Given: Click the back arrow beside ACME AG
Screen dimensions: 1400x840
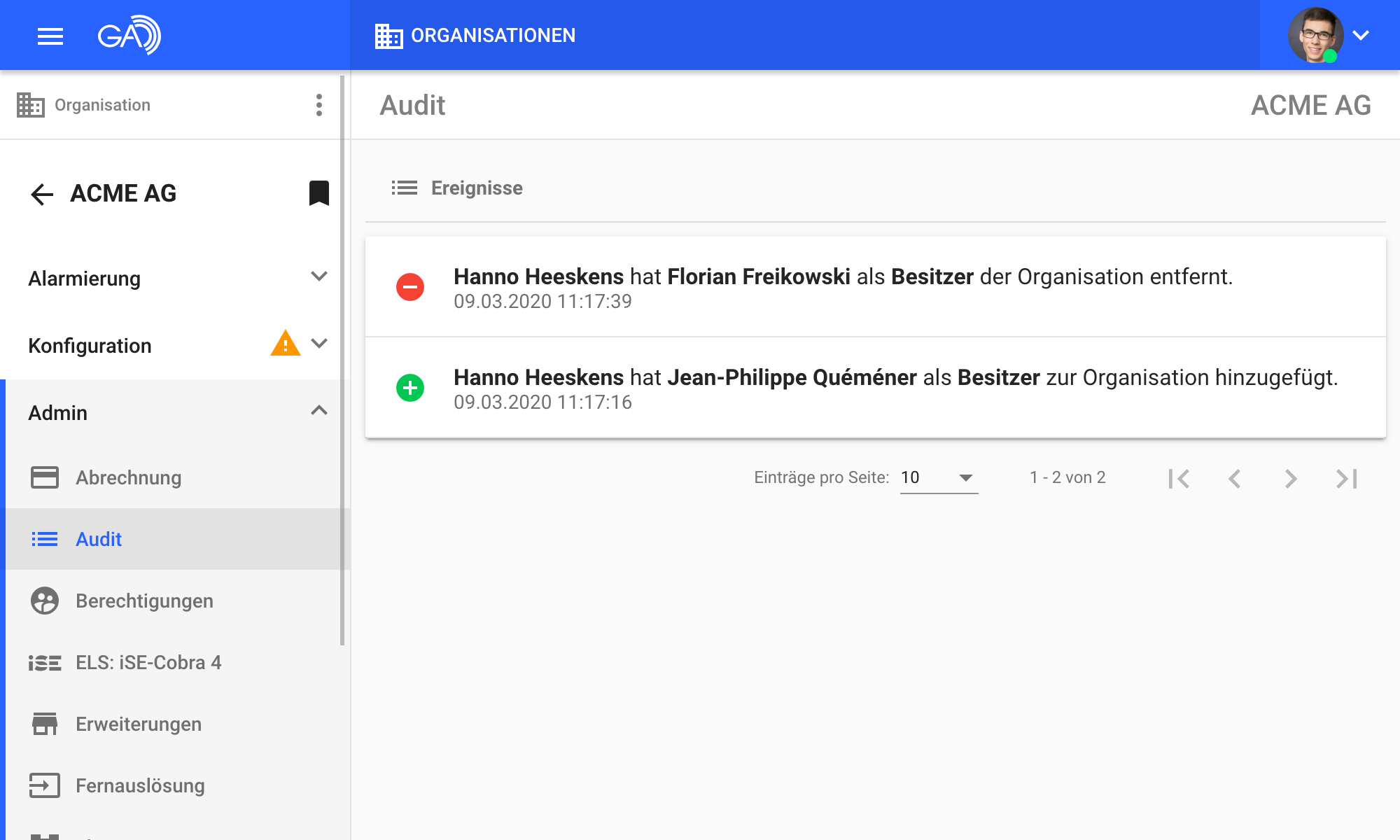Looking at the screenshot, I should click(42, 194).
